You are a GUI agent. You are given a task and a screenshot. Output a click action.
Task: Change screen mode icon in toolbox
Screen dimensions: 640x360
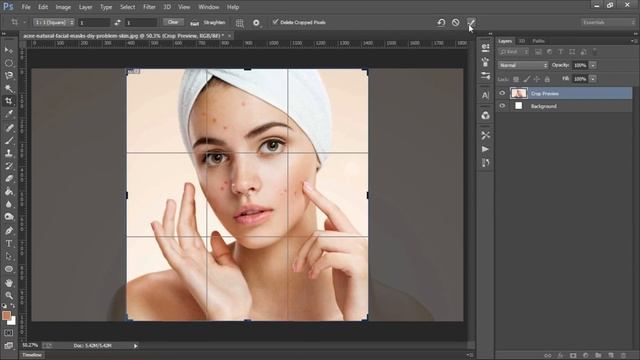click(9, 346)
